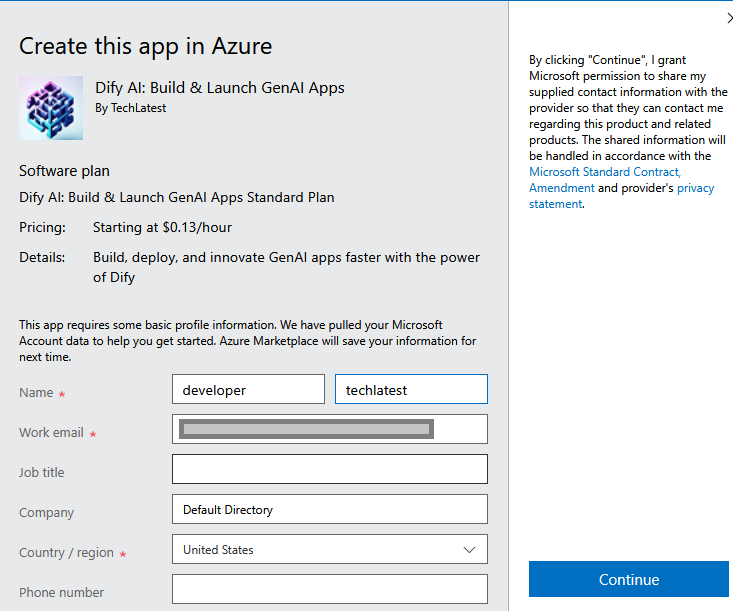
Task: Click the 'Build, deploy, and innovate GenAI apps' details text
Action: (x=286, y=267)
